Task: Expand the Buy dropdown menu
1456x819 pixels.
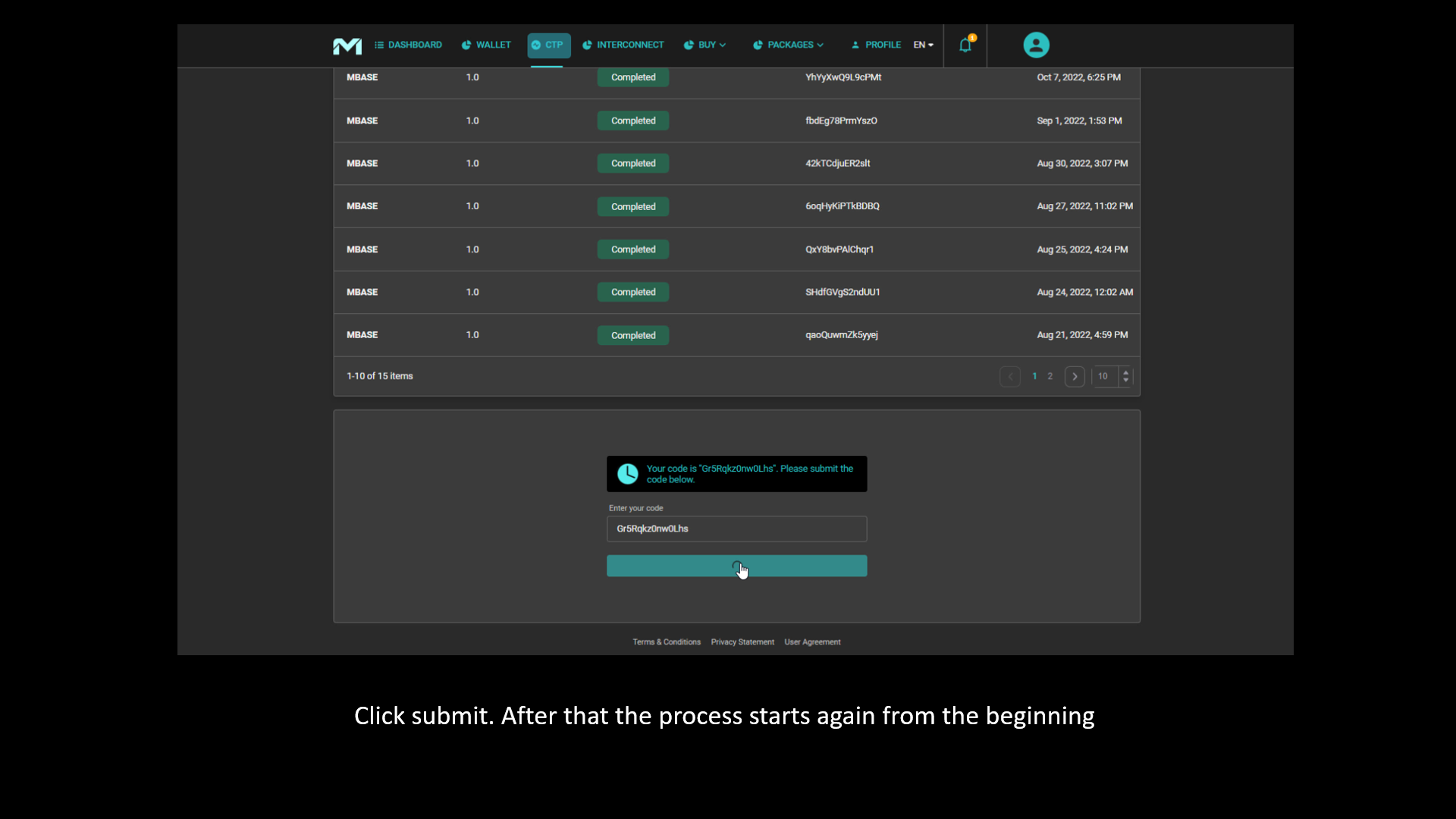Action: pos(705,45)
